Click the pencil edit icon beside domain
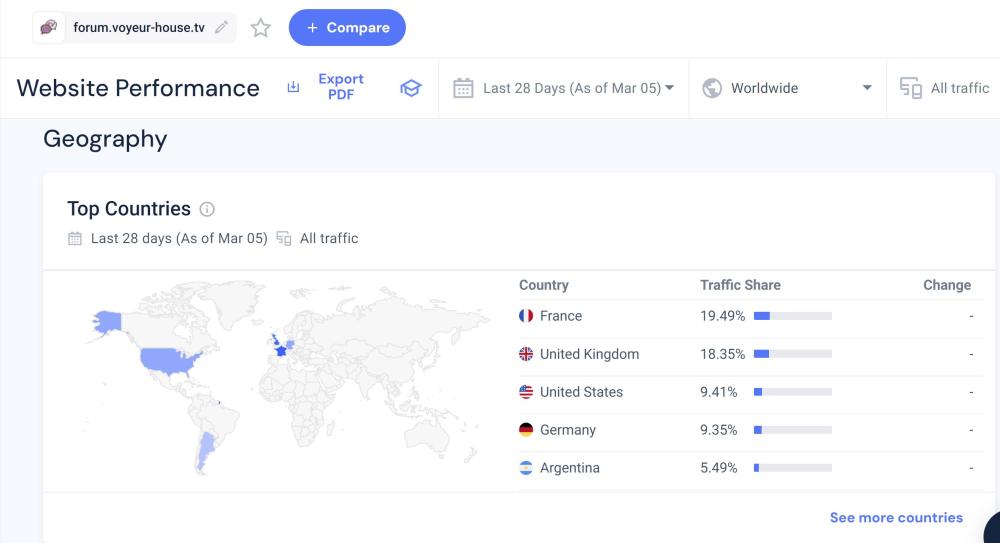The image size is (1000, 543). [221, 28]
